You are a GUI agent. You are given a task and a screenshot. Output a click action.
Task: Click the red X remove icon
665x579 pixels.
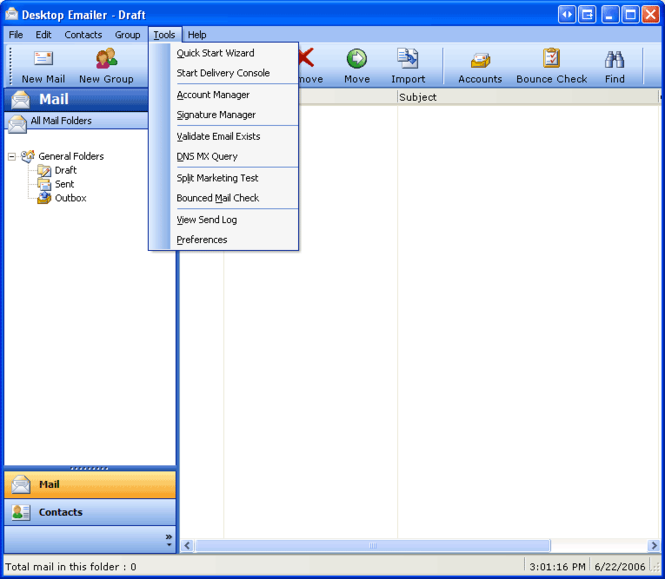point(306,58)
